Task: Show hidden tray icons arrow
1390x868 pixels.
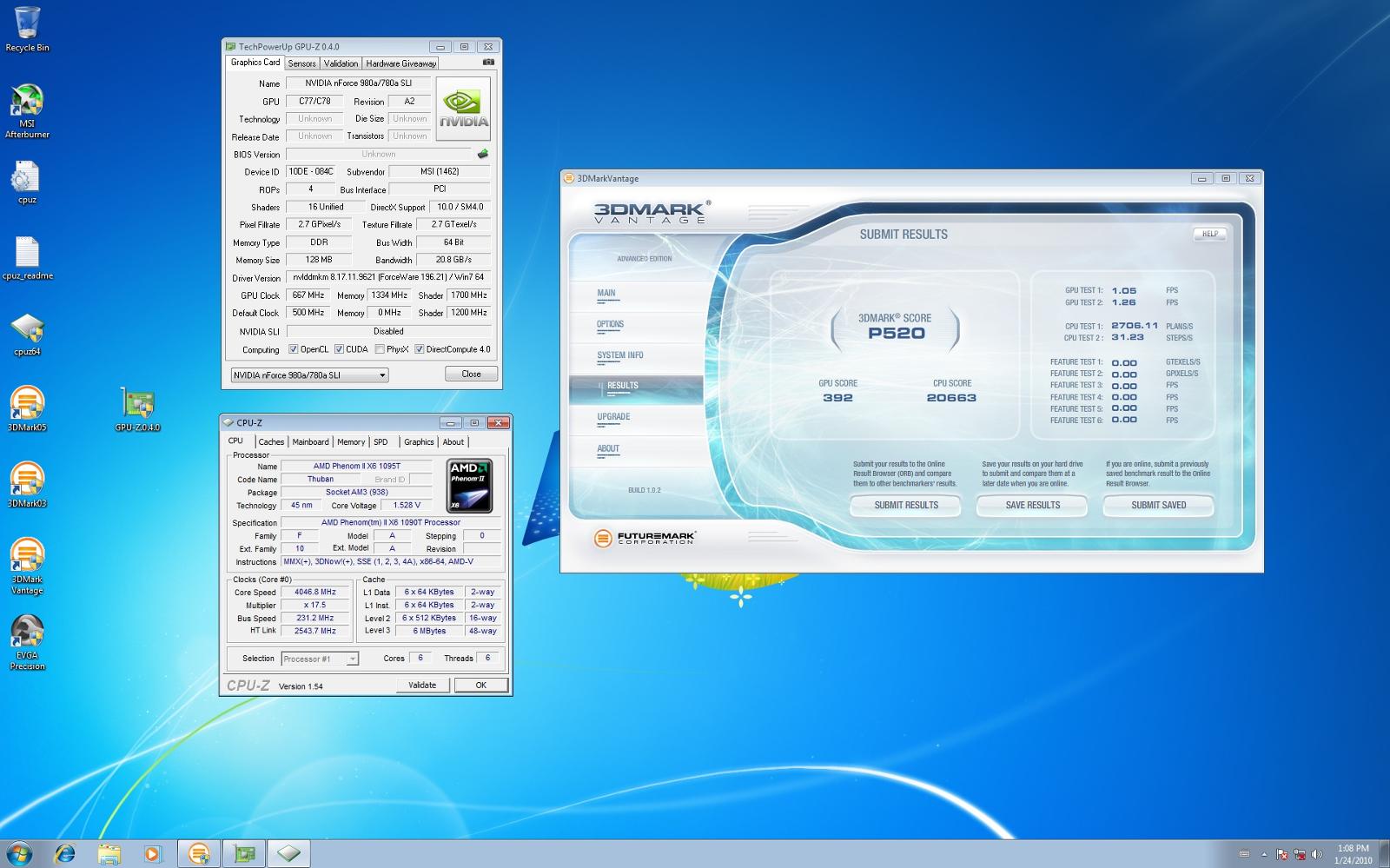Action: click(1264, 854)
